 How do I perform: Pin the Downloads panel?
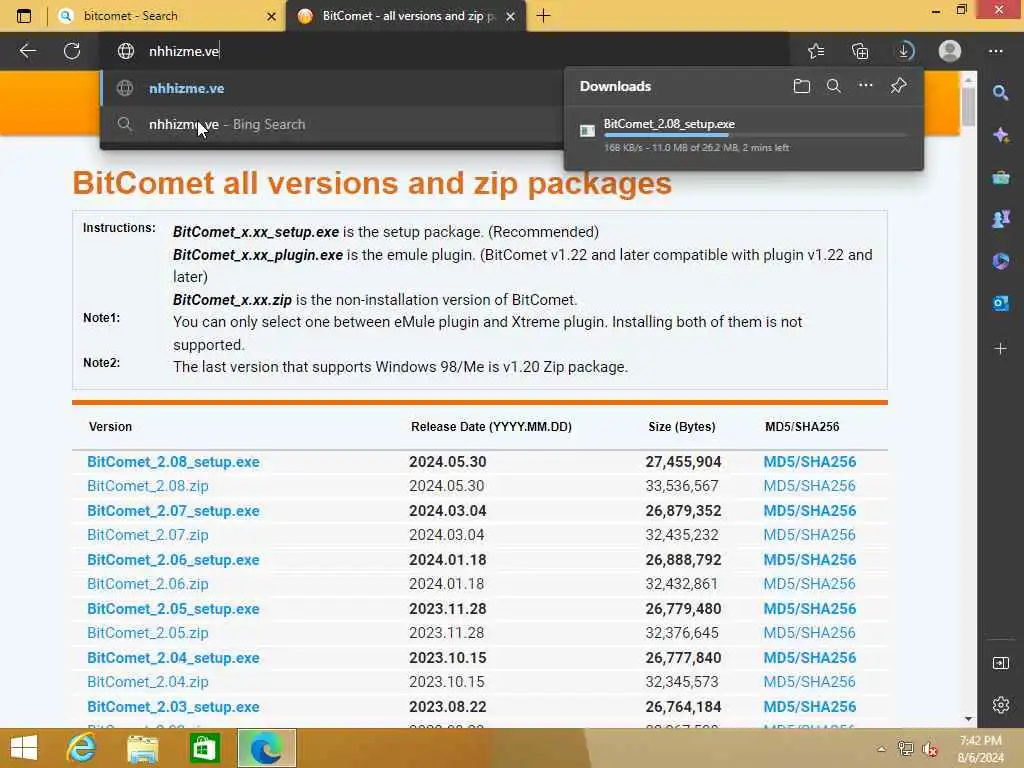tap(898, 86)
